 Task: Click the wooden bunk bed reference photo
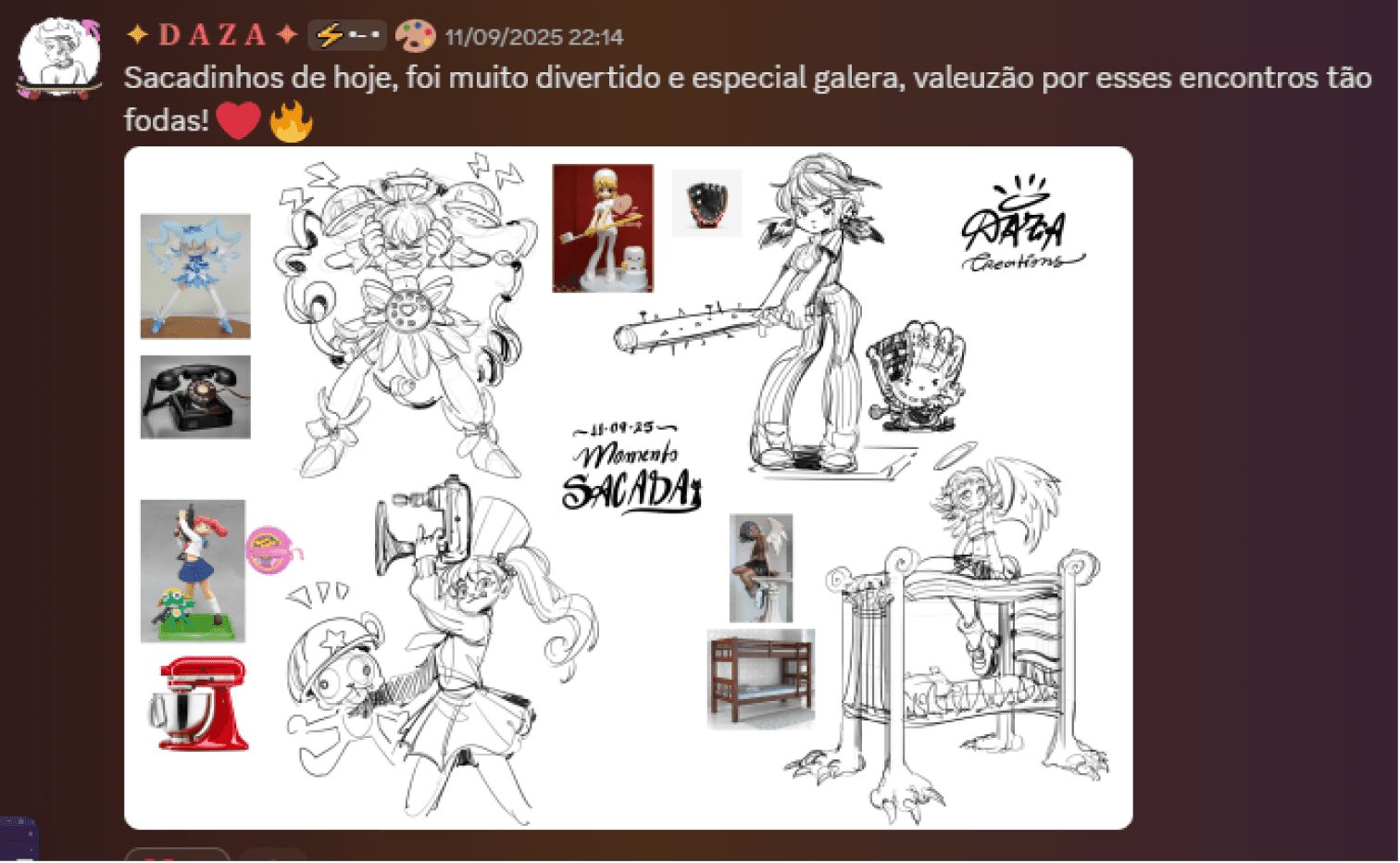pos(761,679)
